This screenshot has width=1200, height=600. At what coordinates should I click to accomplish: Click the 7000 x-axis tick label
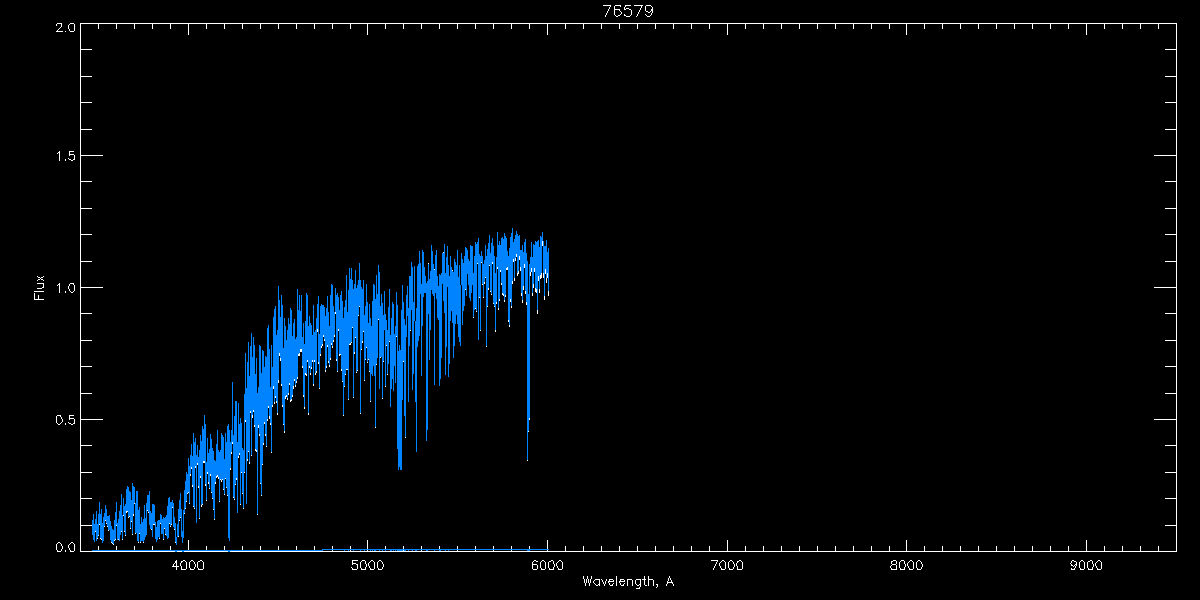tap(727, 565)
